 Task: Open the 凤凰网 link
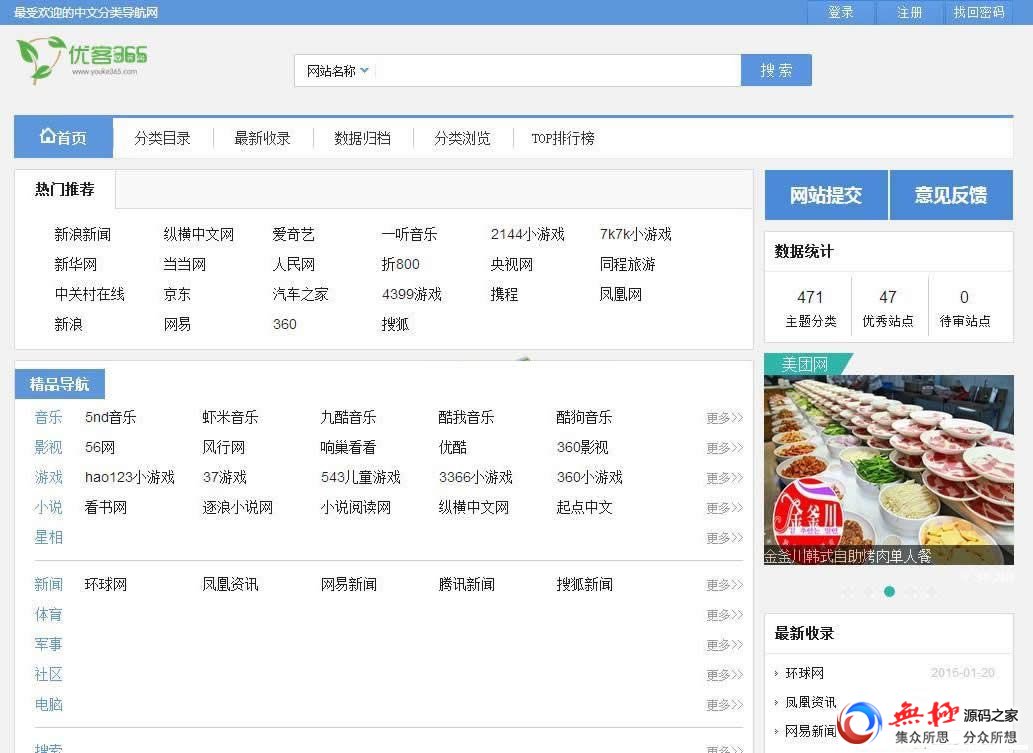click(621, 294)
